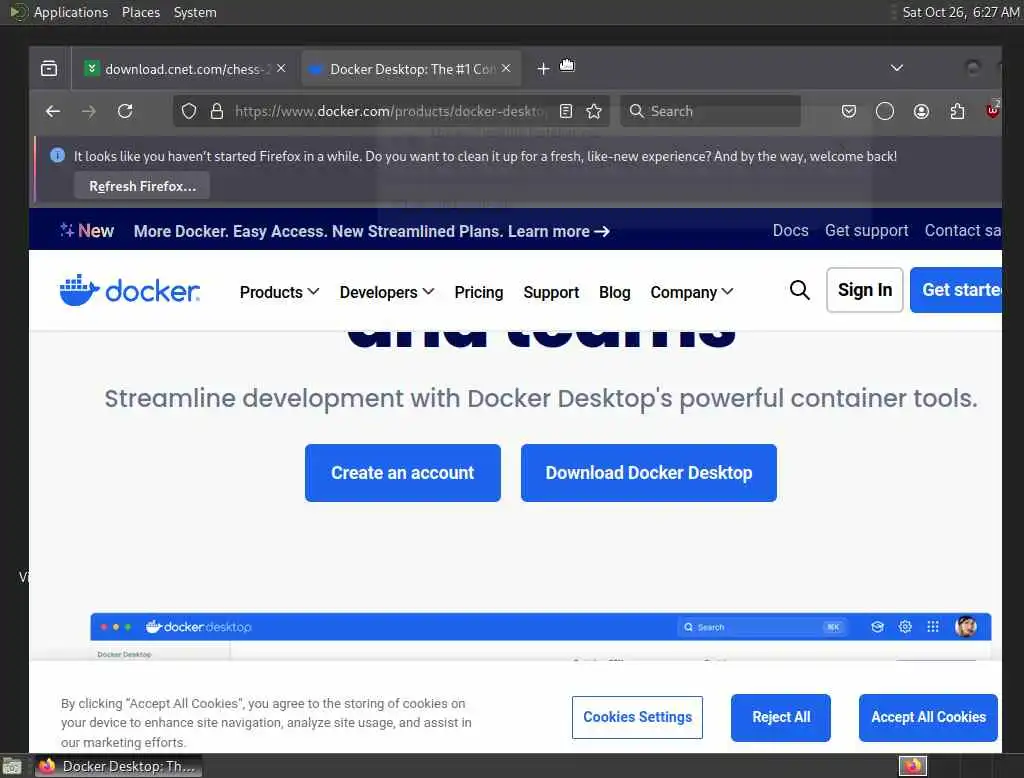Click the Sign In button
The width and height of the screenshot is (1024, 778).
[865, 290]
